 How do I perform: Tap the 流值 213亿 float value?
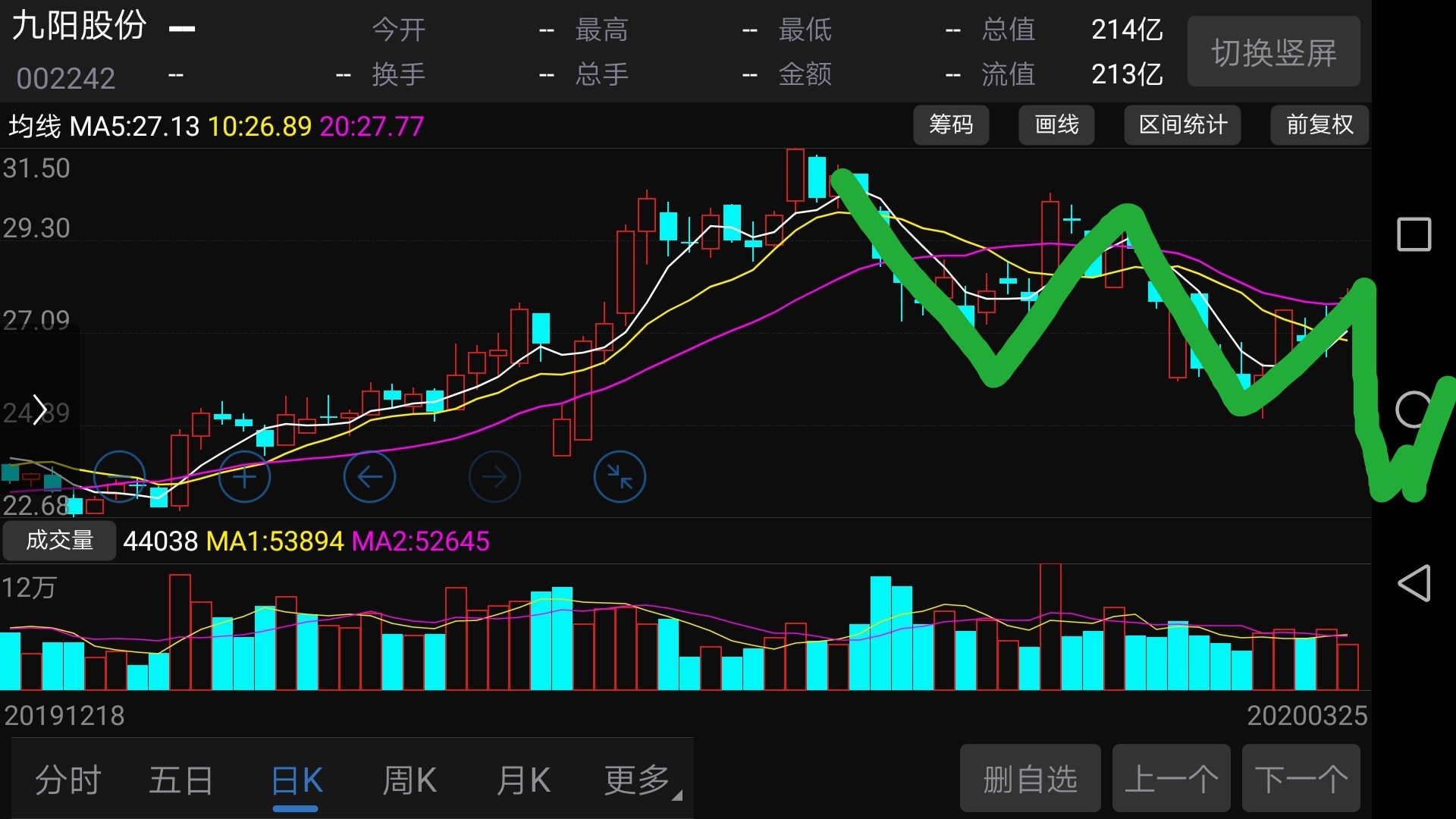click(x=1127, y=74)
